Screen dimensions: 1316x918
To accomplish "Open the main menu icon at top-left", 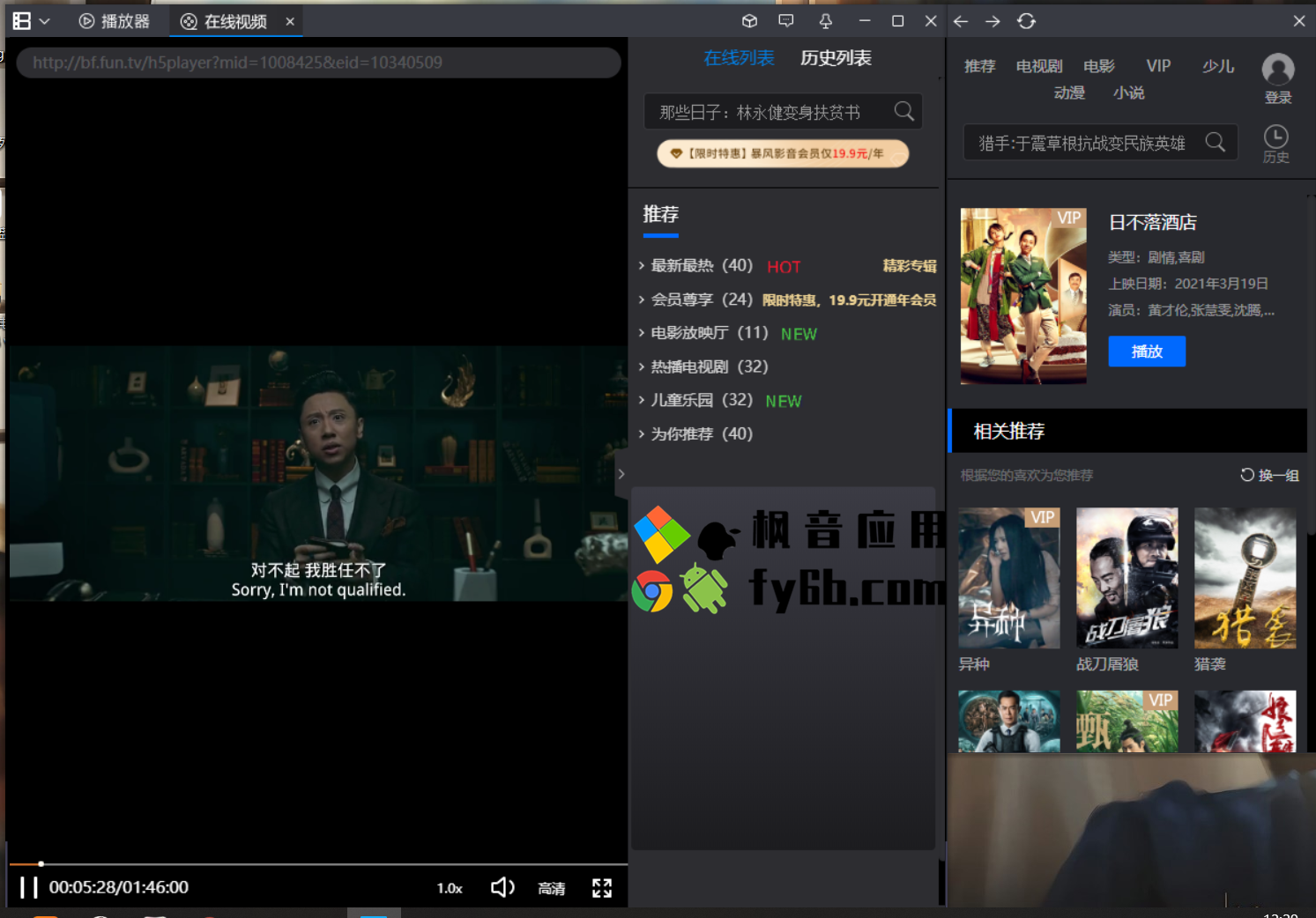I will coord(22,21).
